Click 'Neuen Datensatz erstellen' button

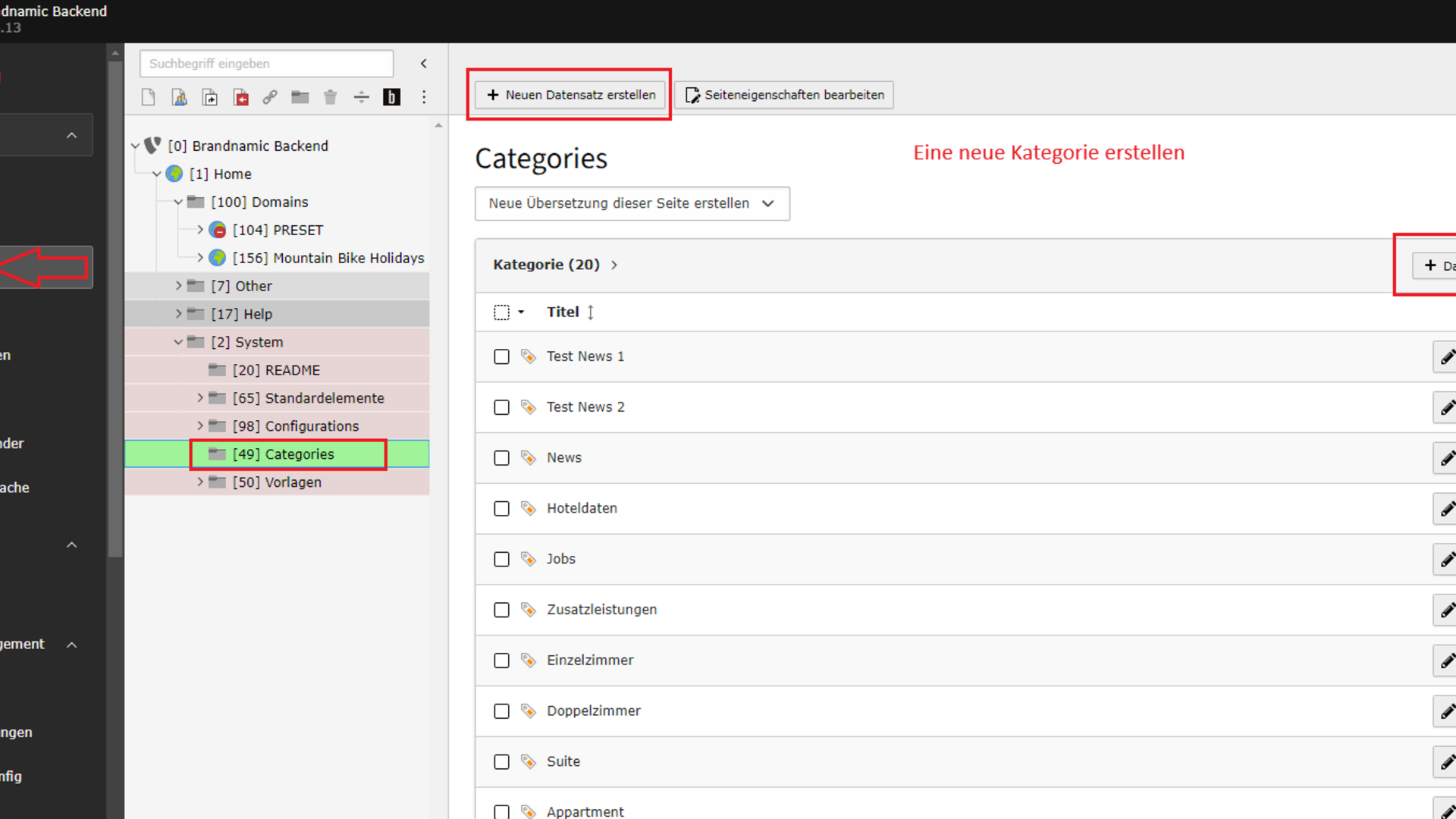pyautogui.click(x=570, y=95)
